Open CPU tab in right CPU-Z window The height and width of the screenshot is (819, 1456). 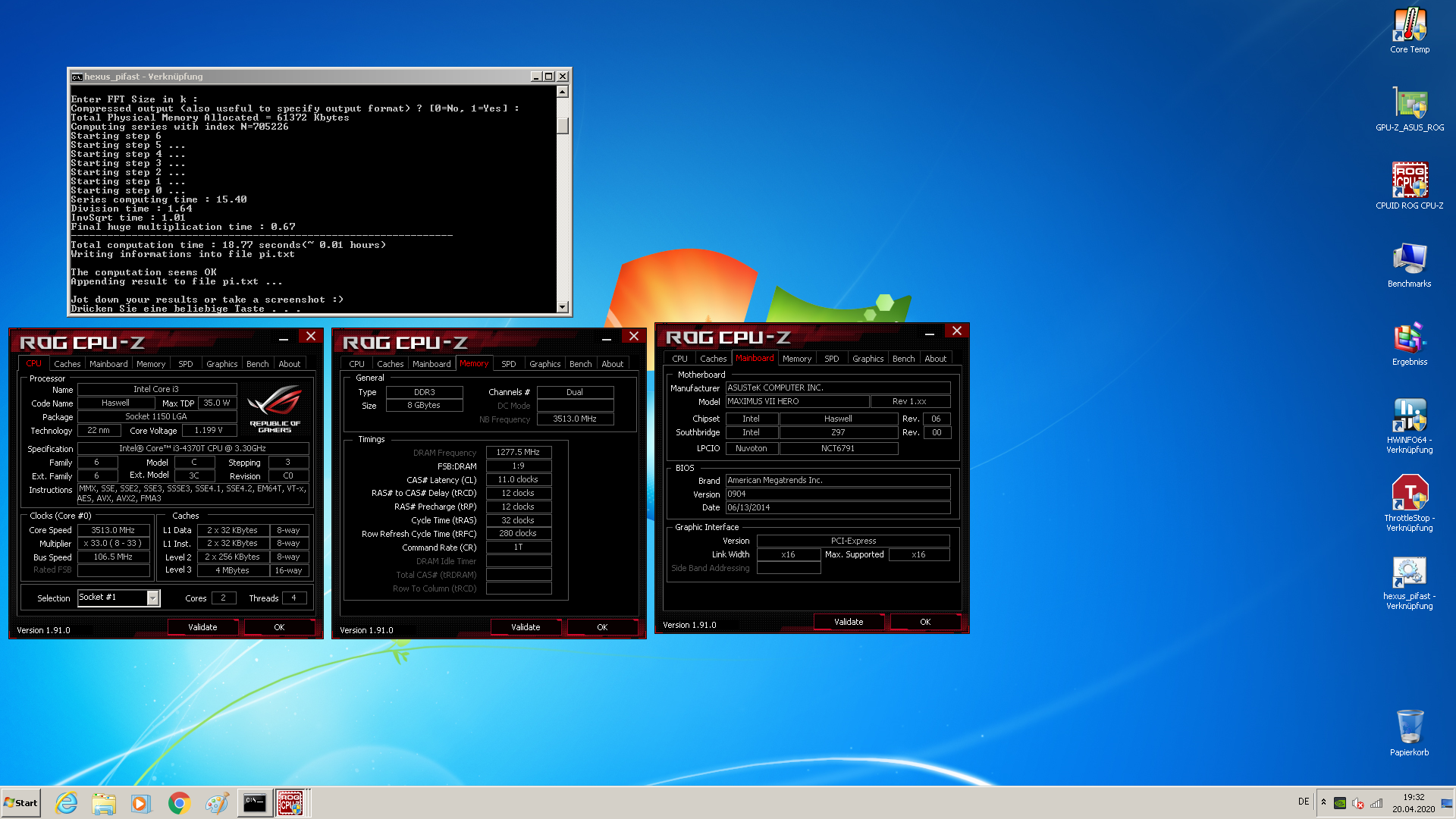point(680,359)
